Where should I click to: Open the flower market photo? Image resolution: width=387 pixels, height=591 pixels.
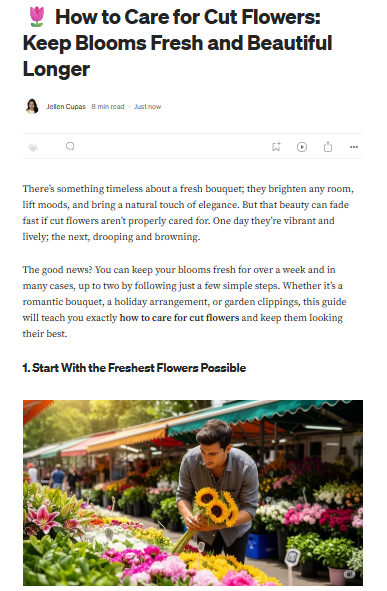[193, 493]
